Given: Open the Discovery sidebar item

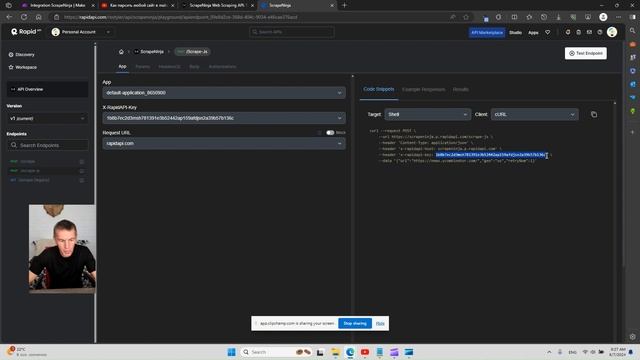Looking at the screenshot, I should point(22,54).
